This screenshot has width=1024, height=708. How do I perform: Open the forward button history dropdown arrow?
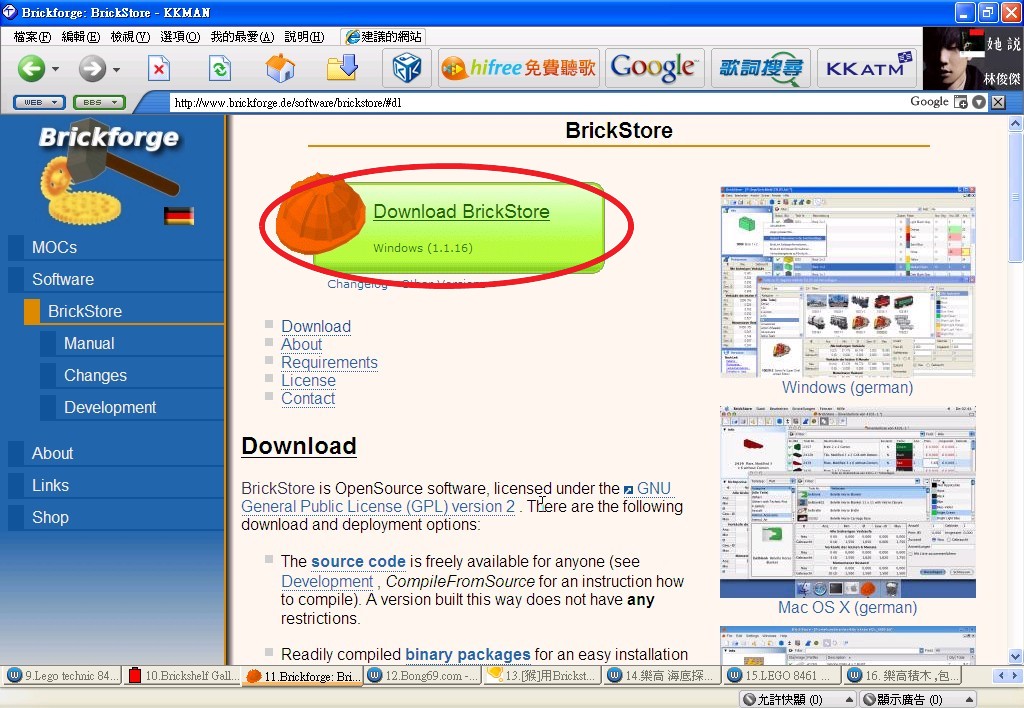tap(116, 69)
